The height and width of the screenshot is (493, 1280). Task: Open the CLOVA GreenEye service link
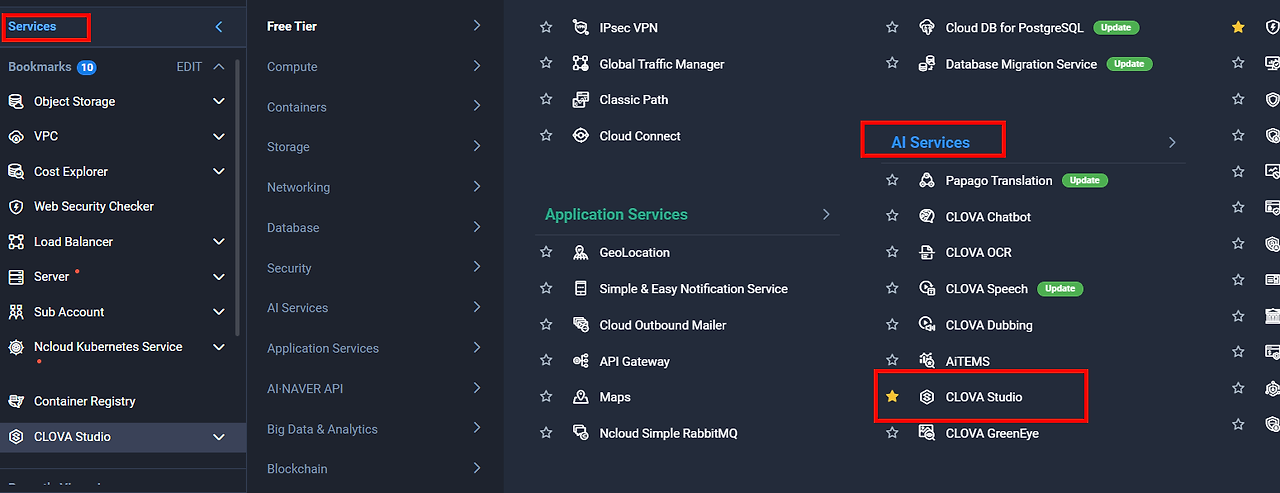coord(993,433)
